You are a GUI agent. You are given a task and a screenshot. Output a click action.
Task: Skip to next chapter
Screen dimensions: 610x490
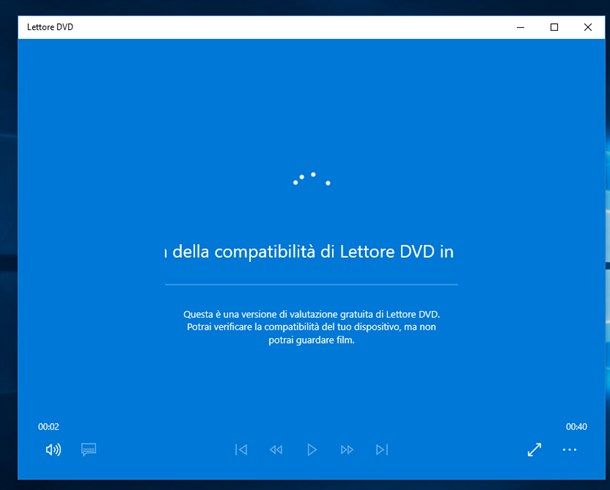coord(382,450)
